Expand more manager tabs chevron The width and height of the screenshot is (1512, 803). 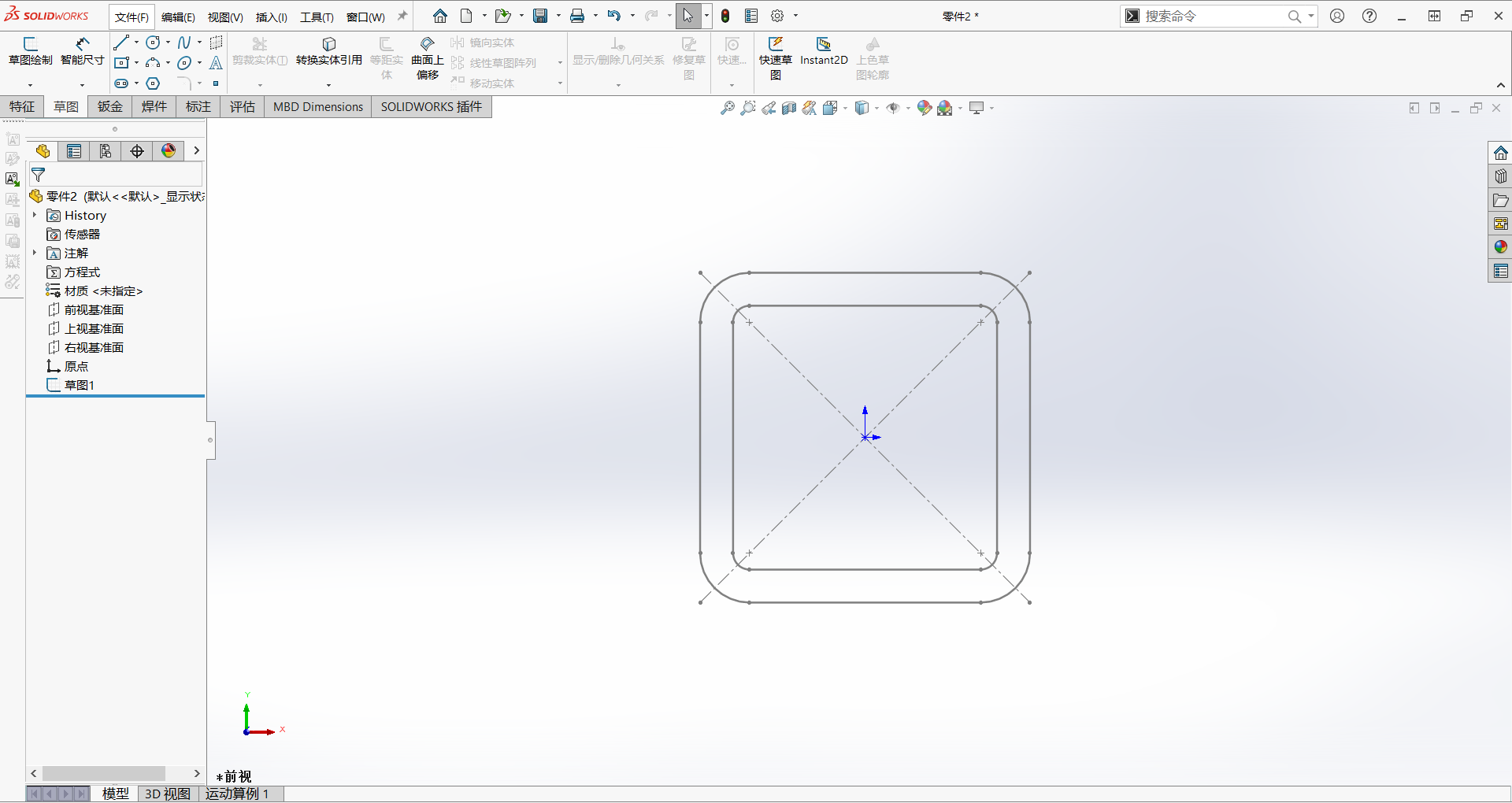tap(196, 151)
